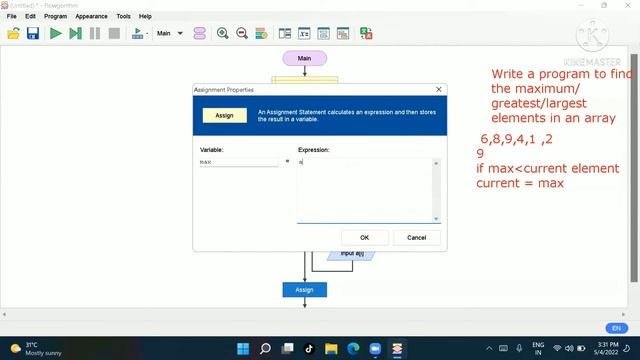Expand the run speed dropdown arrow
Viewport: 640px width, 360px height.
click(x=147, y=33)
